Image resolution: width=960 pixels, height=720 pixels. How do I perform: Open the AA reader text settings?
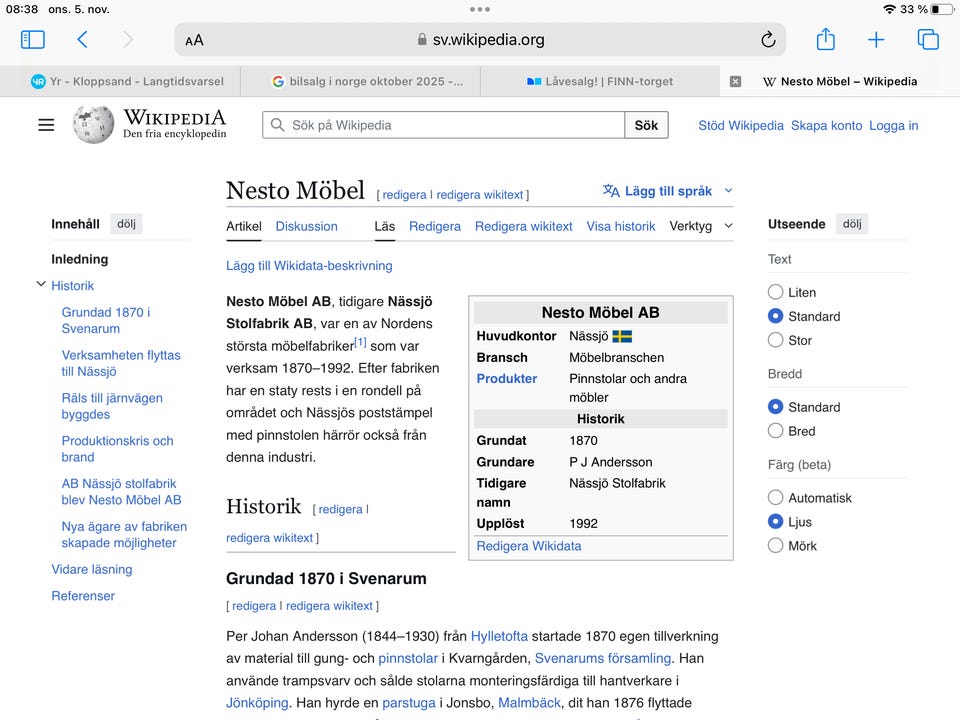click(194, 40)
